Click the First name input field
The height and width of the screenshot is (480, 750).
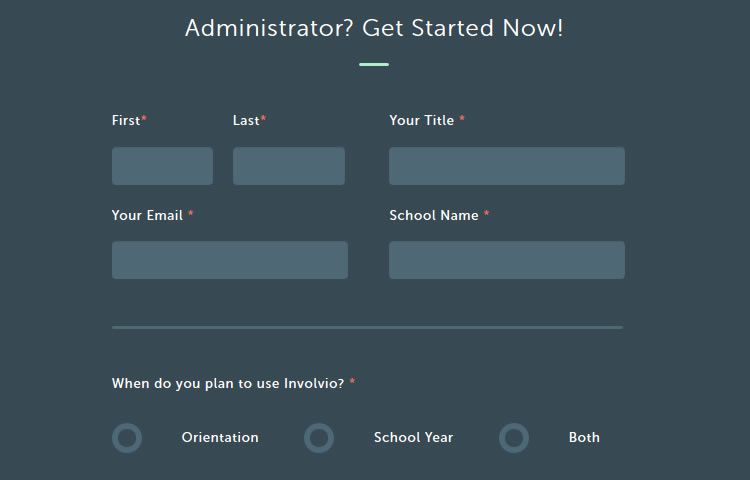162,166
